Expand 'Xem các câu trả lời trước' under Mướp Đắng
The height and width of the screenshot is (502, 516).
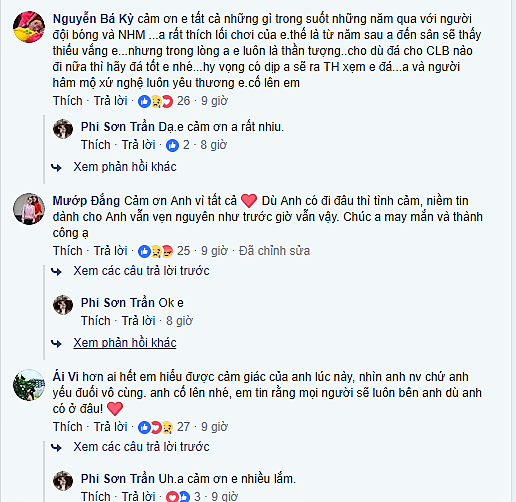[x=141, y=271]
